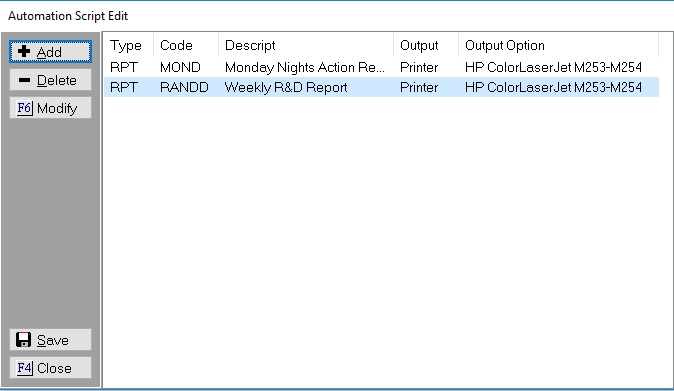The width and height of the screenshot is (674, 391).
Task: Click the Monday Nights Action description cell
Action: point(305,67)
